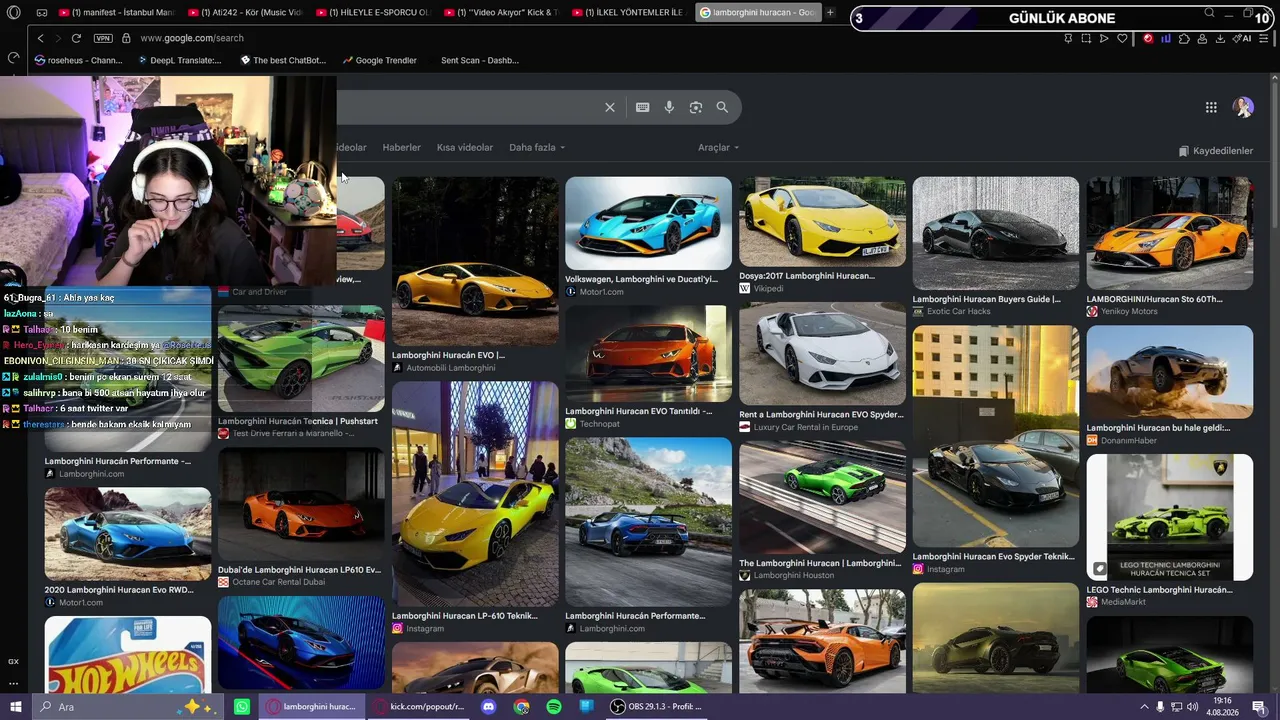The height and width of the screenshot is (720, 1280).
Task: Open the Google apps grid
Action: click(1211, 107)
